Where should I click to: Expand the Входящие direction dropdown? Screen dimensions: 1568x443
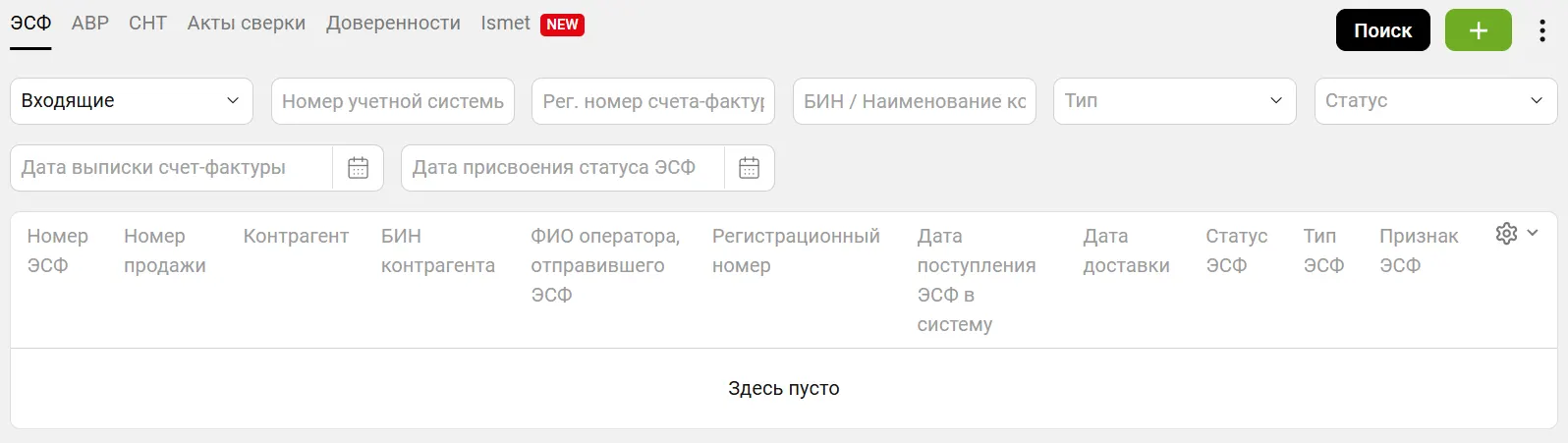point(131,101)
